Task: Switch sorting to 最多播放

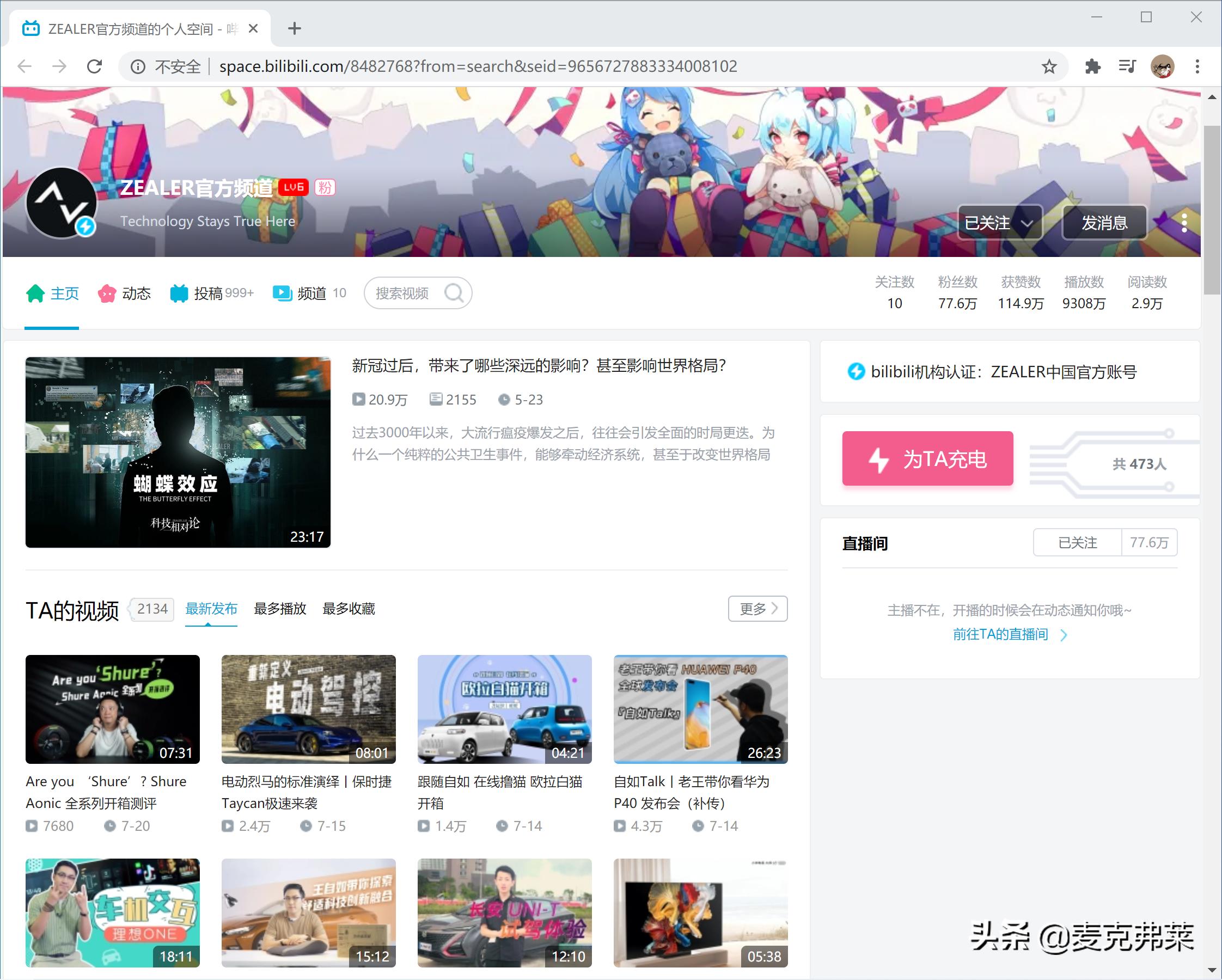Action: (x=280, y=609)
